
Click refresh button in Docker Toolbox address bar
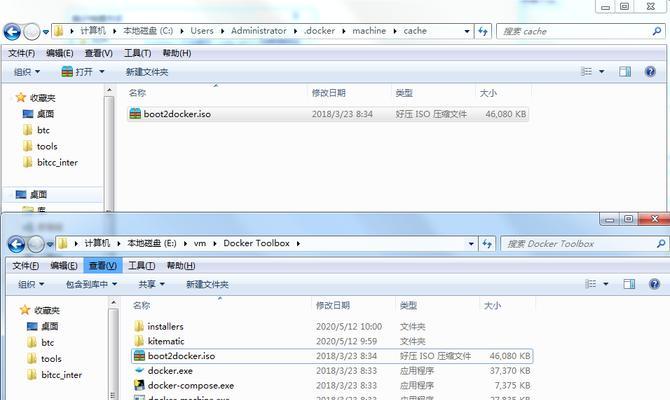point(487,244)
